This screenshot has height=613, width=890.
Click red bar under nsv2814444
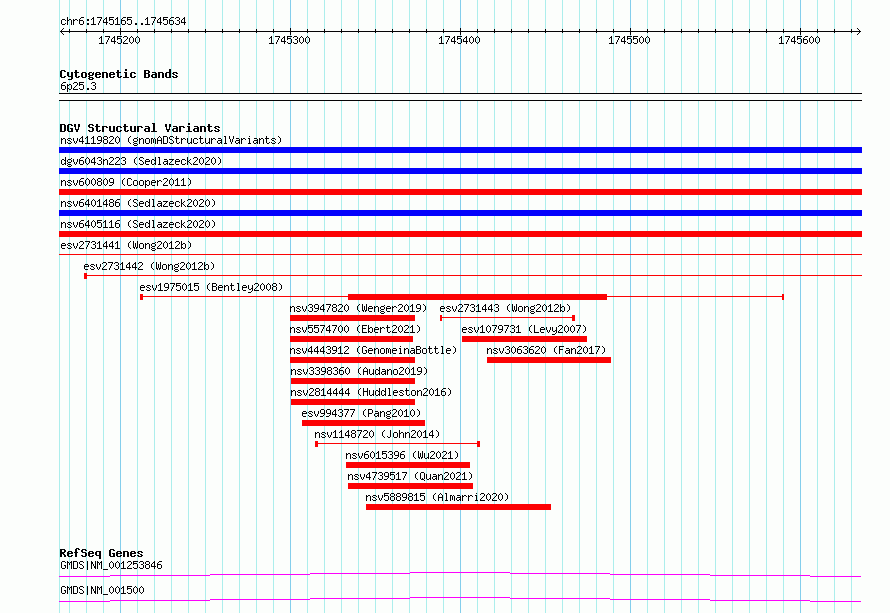coord(352,402)
